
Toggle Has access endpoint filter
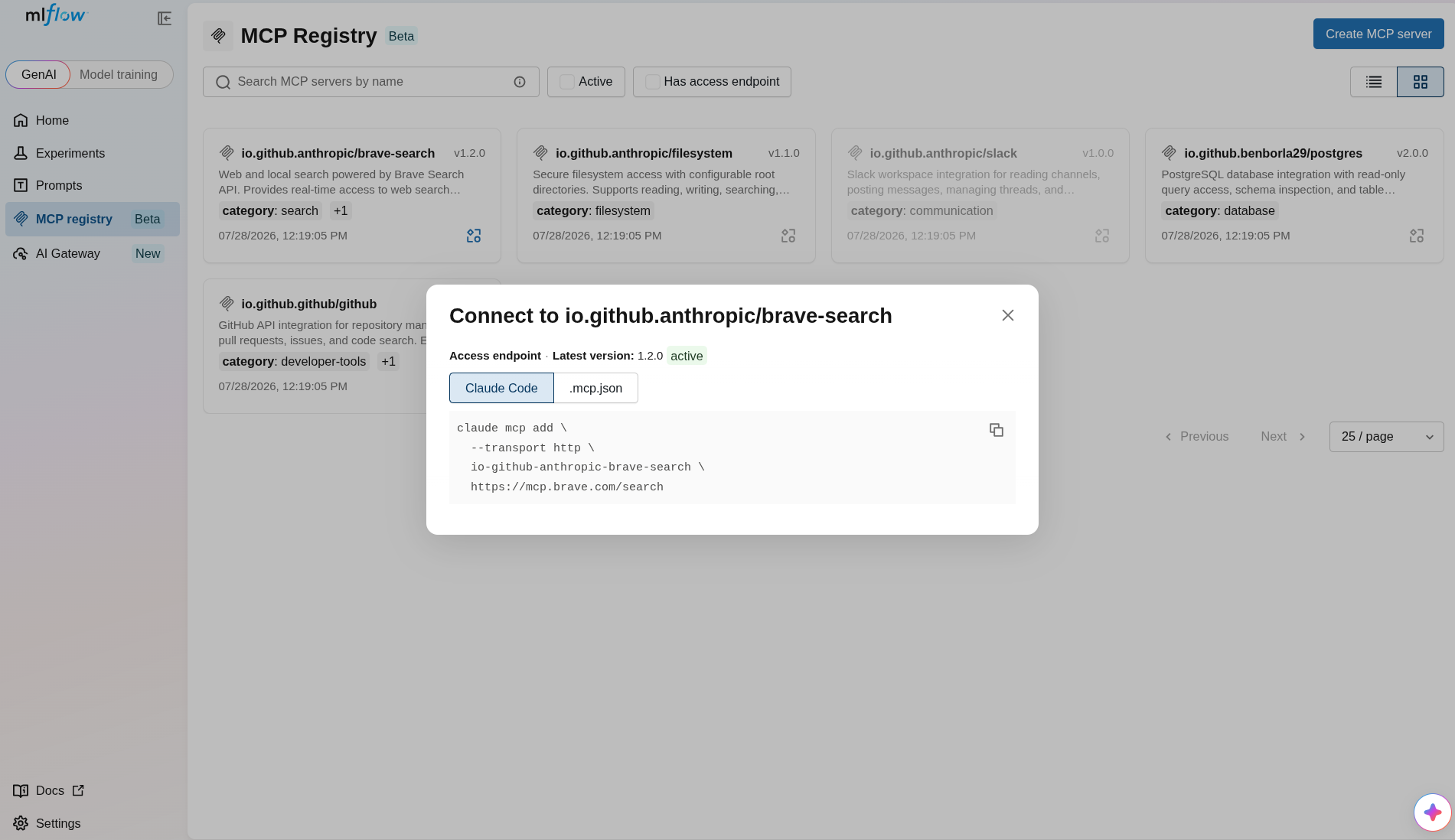click(653, 82)
